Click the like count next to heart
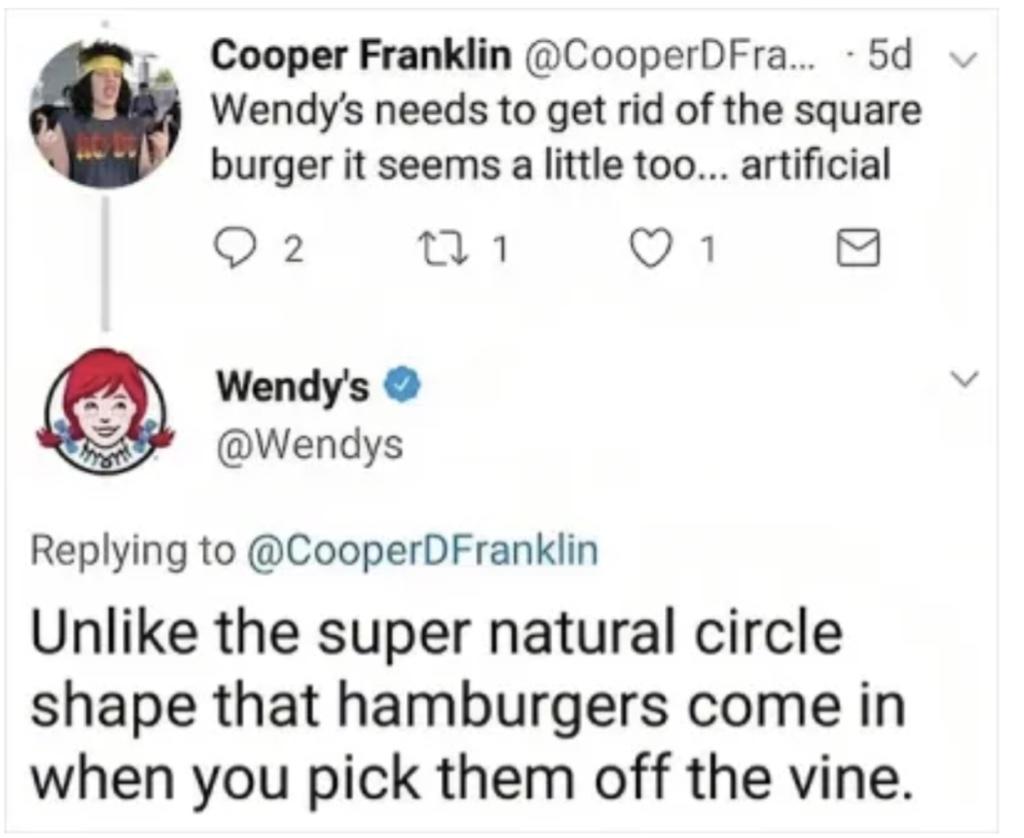This screenshot has width=1024, height=838. (x=706, y=249)
